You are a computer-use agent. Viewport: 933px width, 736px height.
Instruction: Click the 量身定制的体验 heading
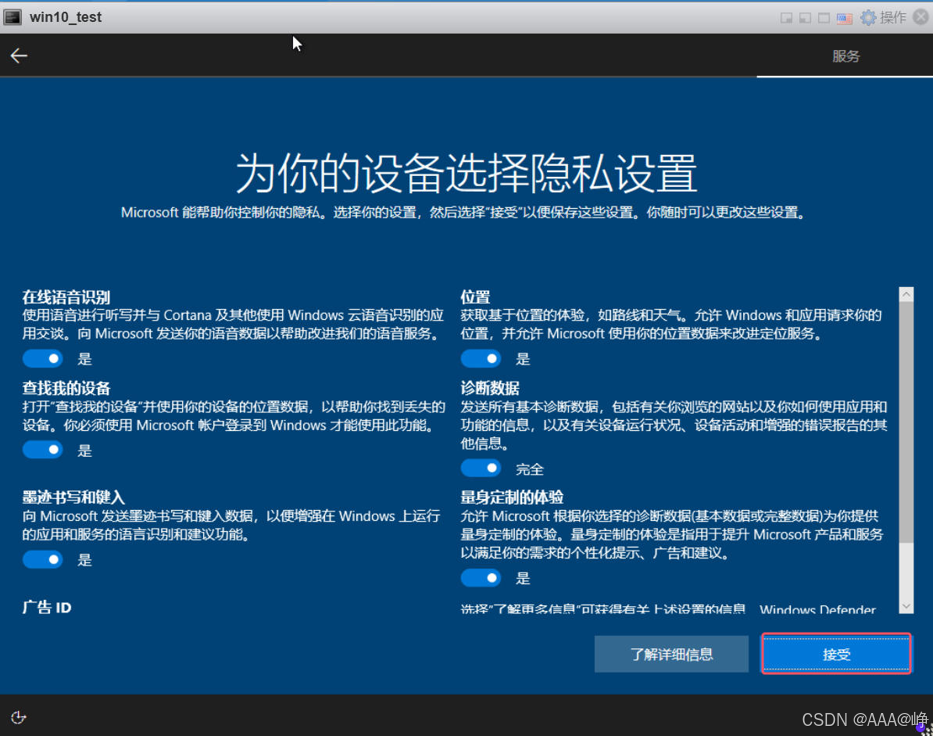[512, 497]
